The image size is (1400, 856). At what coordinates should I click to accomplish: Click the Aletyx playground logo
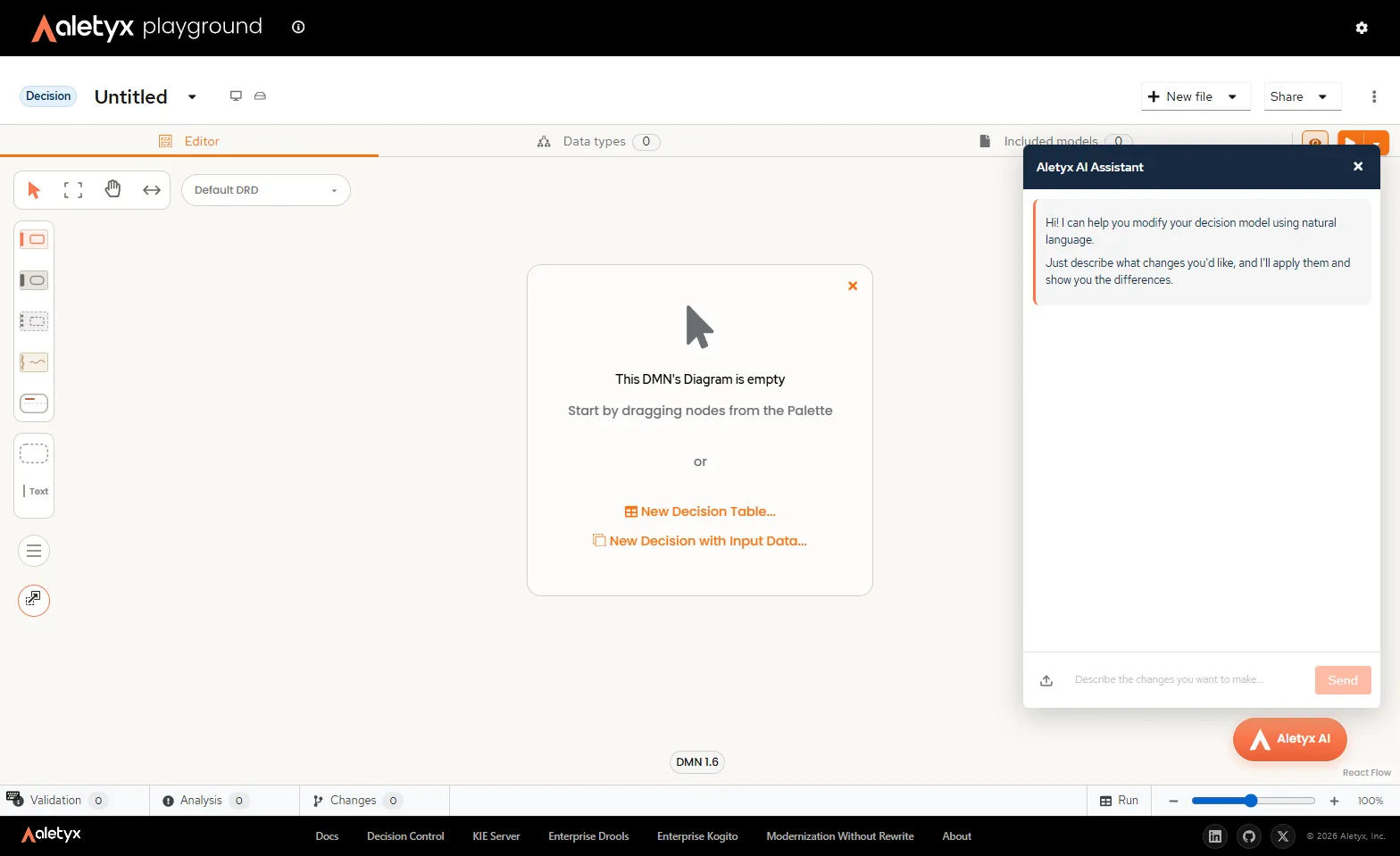coord(147,28)
